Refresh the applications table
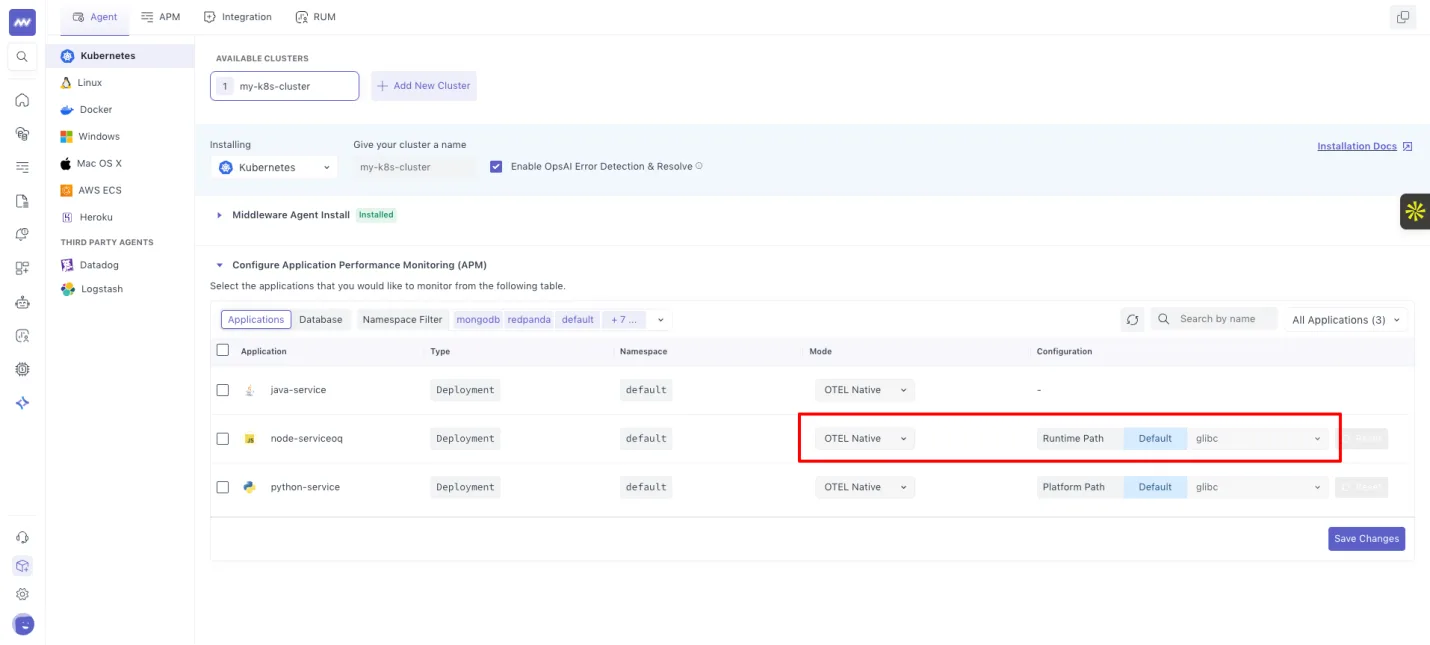The image size is (1430, 645). 1132,319
